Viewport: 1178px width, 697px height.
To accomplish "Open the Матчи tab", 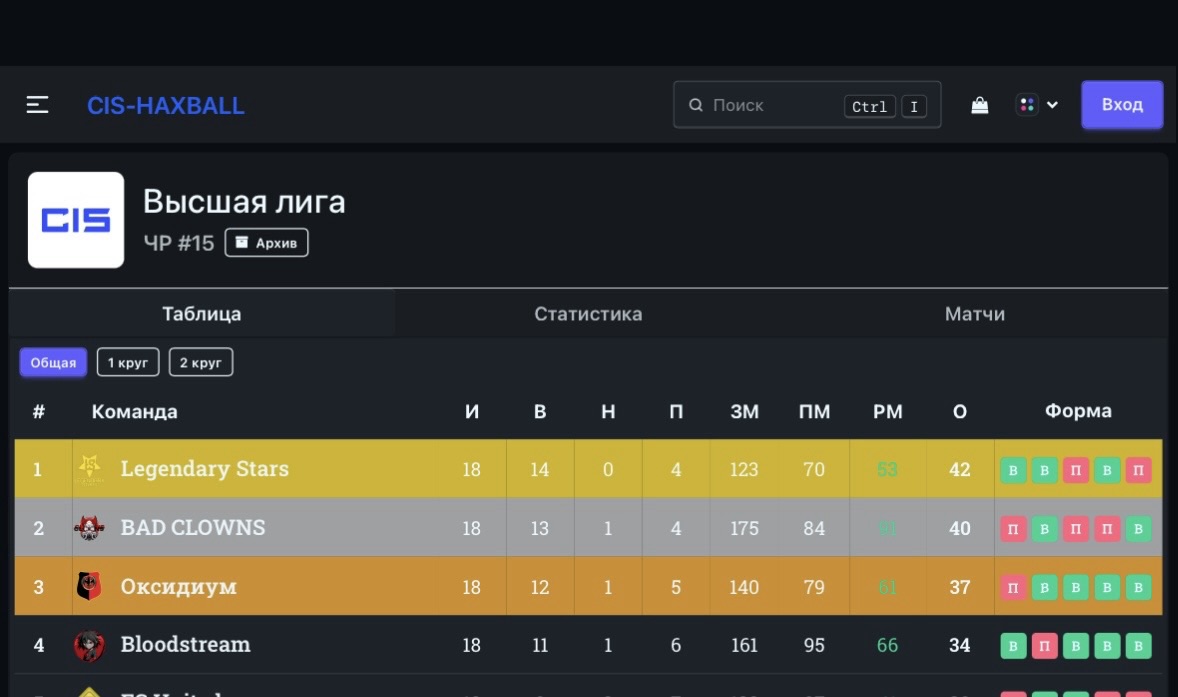I will (x=974, y=314).
